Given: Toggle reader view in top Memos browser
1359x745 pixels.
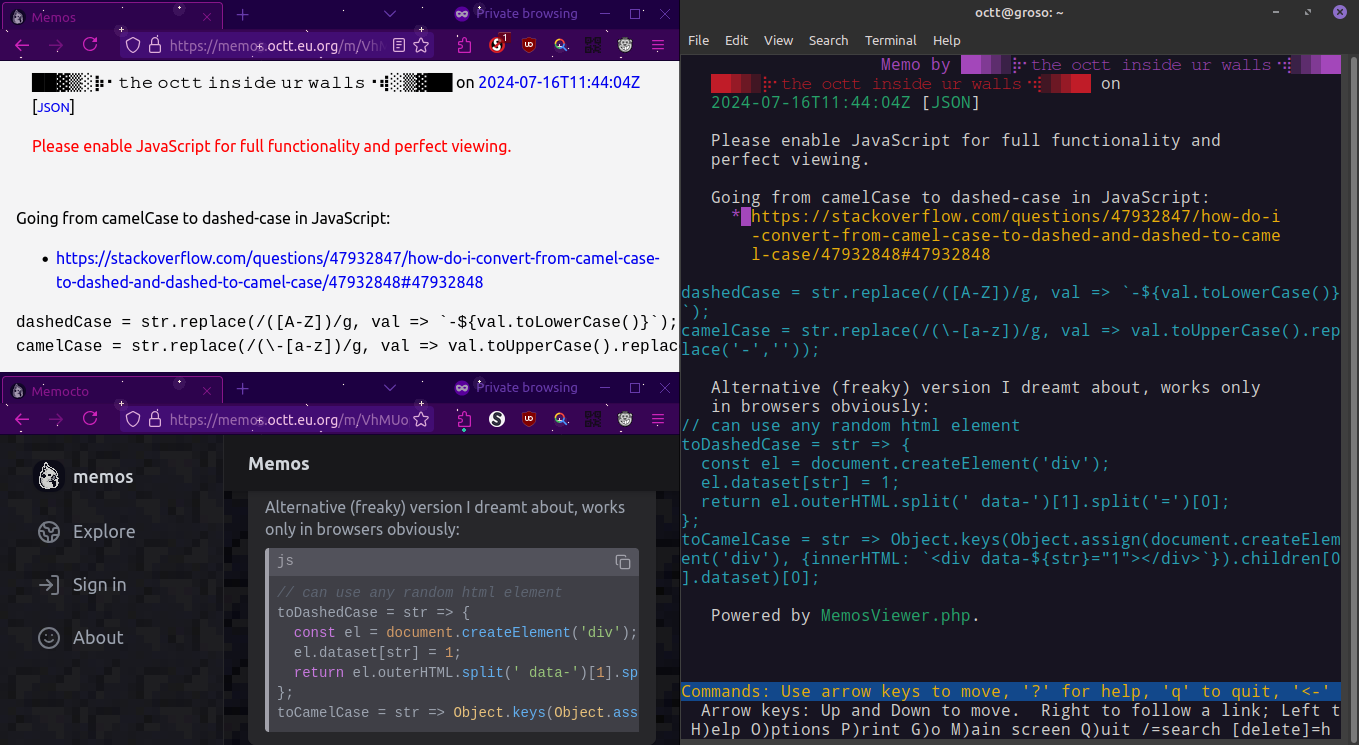Looking at the screenshot, I should (x=398, y=45).
